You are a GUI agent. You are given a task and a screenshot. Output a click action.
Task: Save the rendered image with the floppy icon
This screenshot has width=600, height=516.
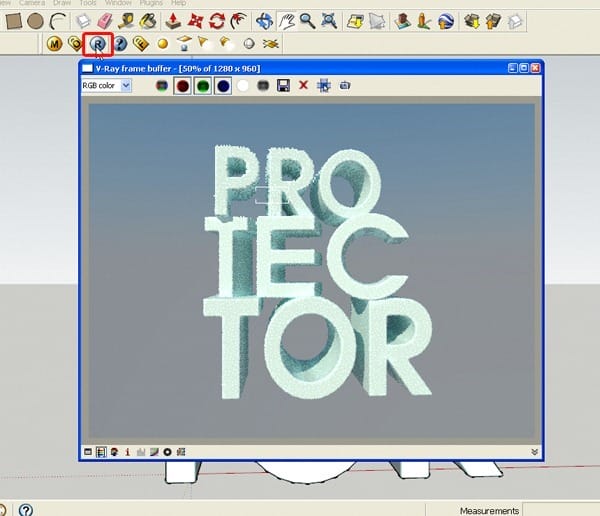point(283,85)
